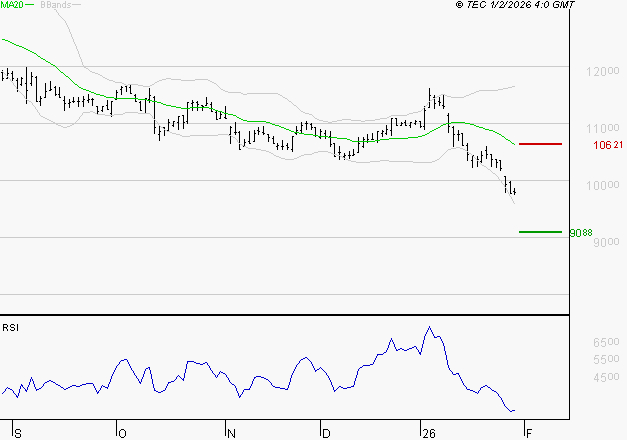627x440 pixels.
Task: Click the 9000 price axis label
Action: (606, 242)
